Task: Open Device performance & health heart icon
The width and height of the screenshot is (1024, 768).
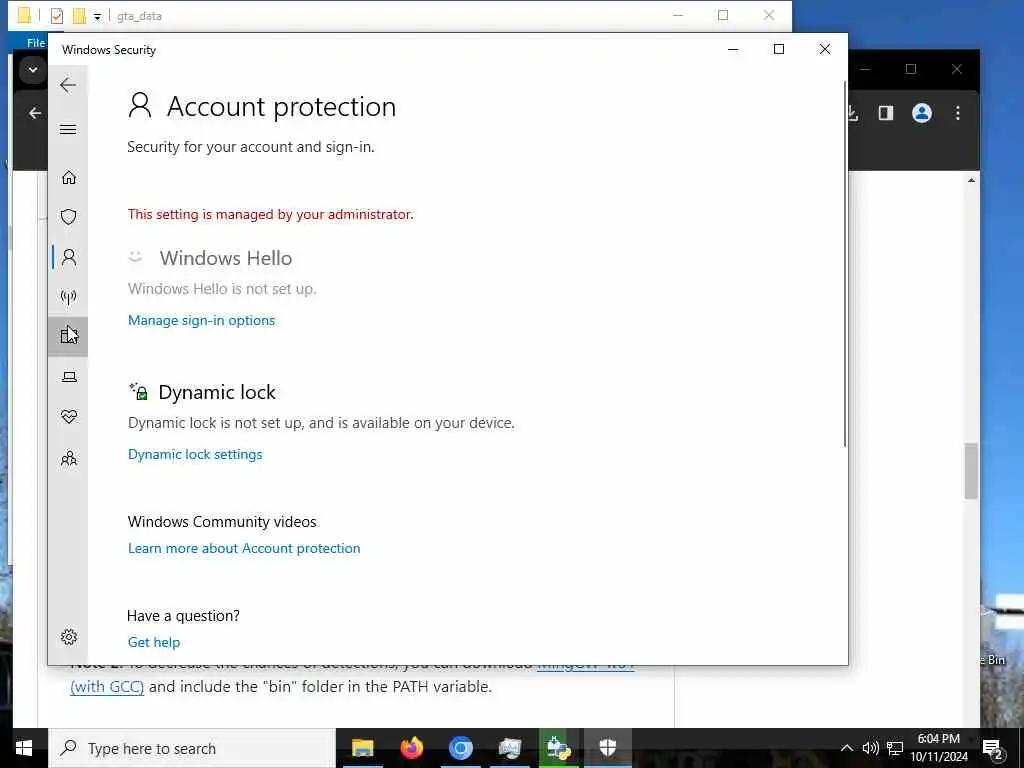Action: [69, 417]
